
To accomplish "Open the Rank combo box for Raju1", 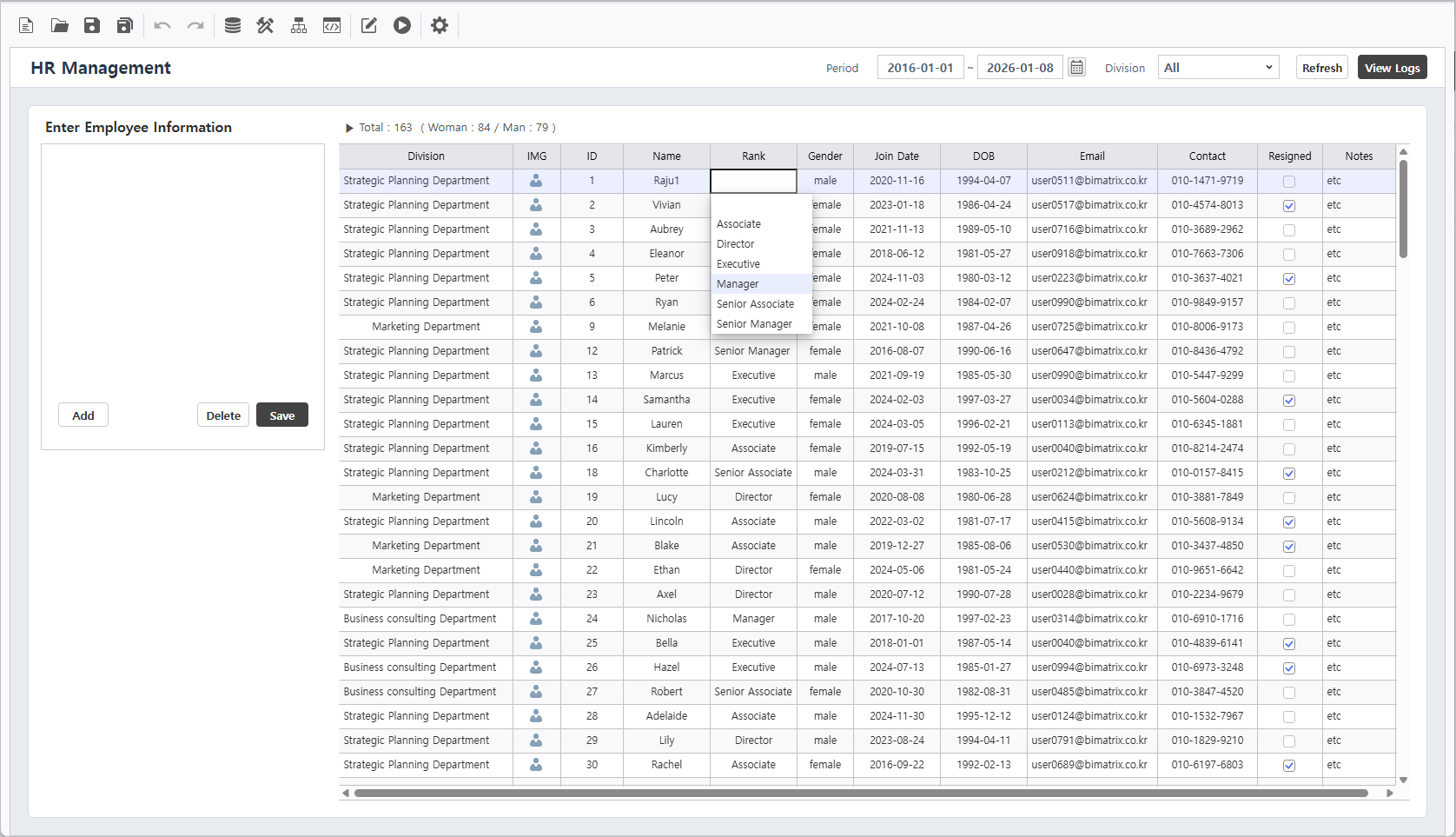I will click(753, 181).
